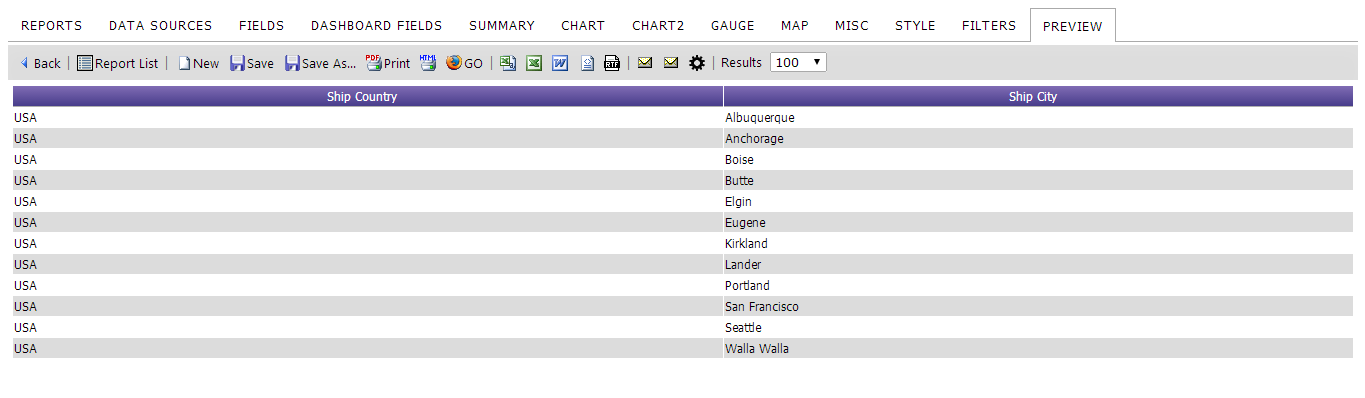Select the Anchorage city cell
The width and height of the screenshot is (1365, 398).
(1038, 139)
